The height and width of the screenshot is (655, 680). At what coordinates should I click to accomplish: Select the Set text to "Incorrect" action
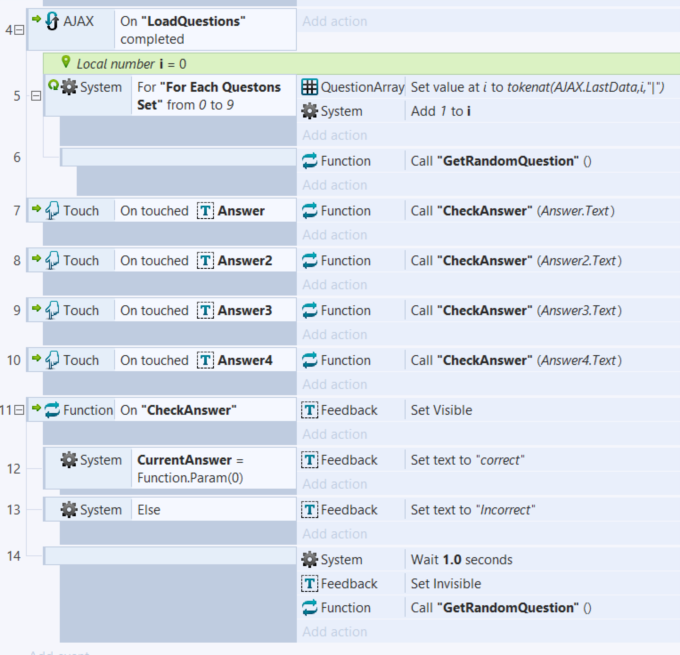(x=473, y=509)
